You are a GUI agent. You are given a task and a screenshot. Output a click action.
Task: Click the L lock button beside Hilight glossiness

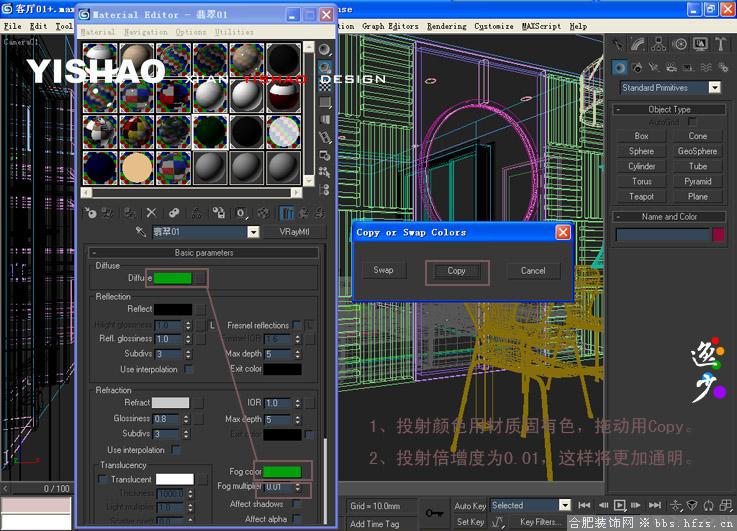[x=212, y=325]
